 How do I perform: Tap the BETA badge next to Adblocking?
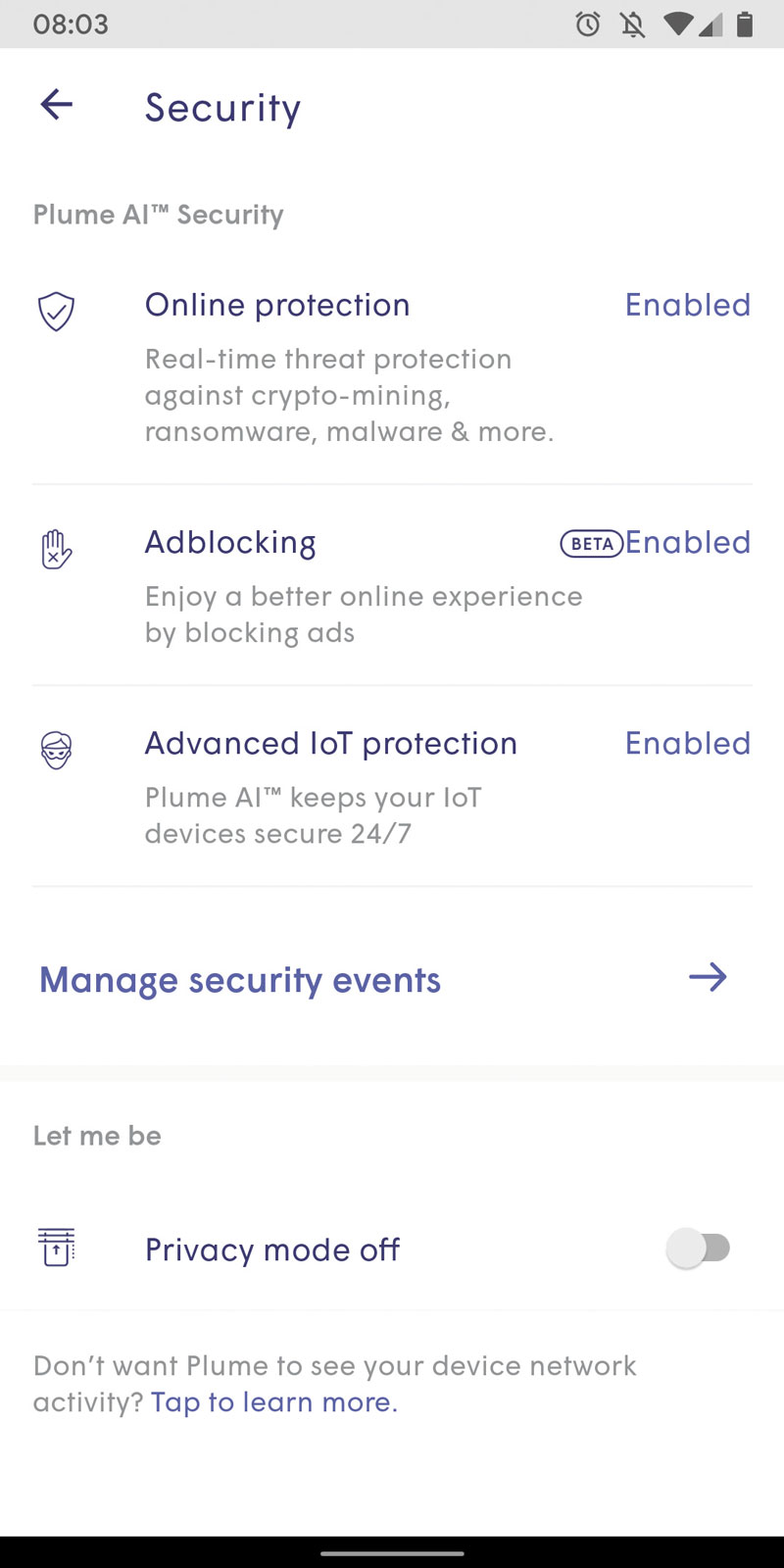(592, 543)
